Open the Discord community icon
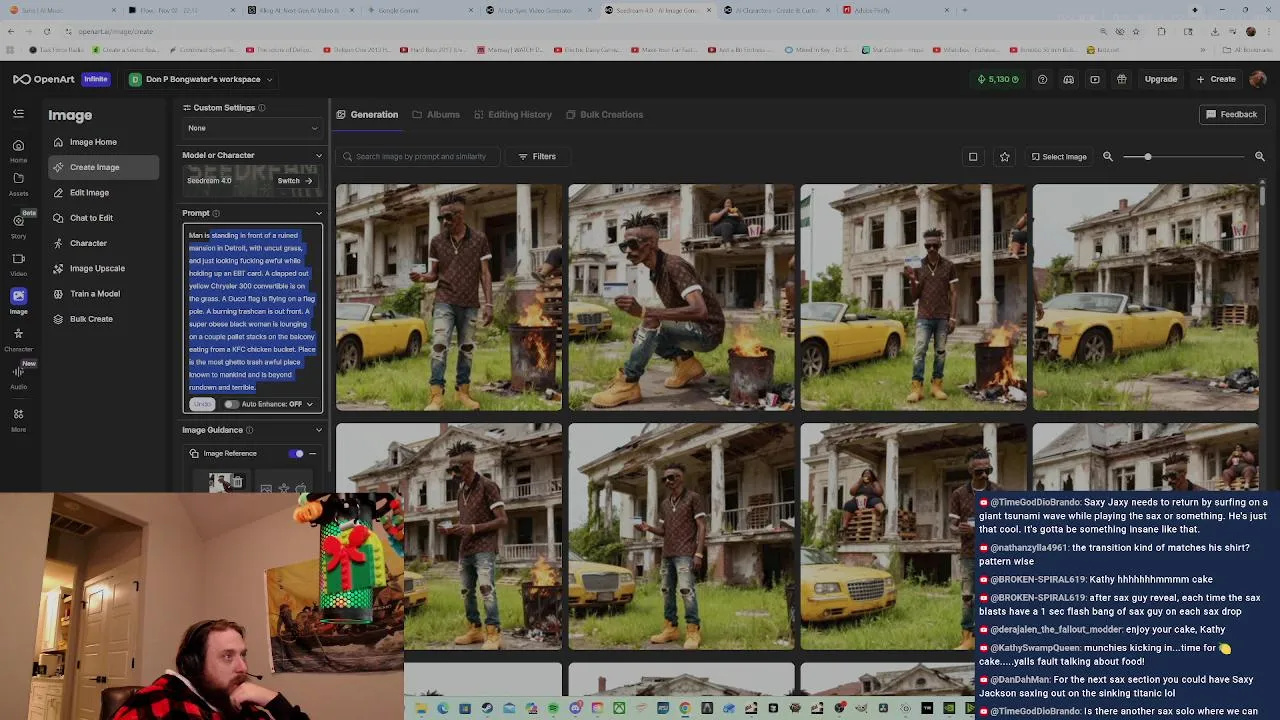The image size is (1280, 720). [x=1068, y=79]
